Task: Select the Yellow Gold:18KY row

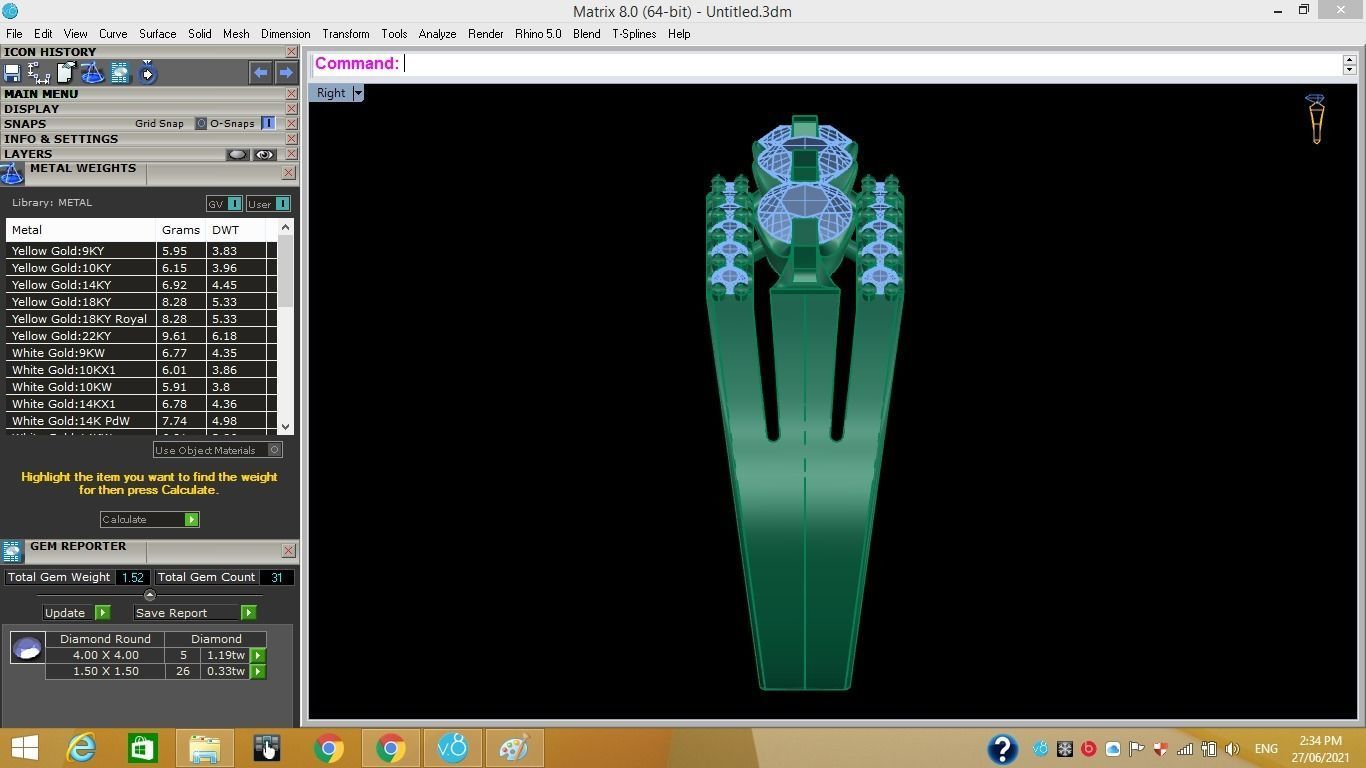Action: click(x=141, y=302)
